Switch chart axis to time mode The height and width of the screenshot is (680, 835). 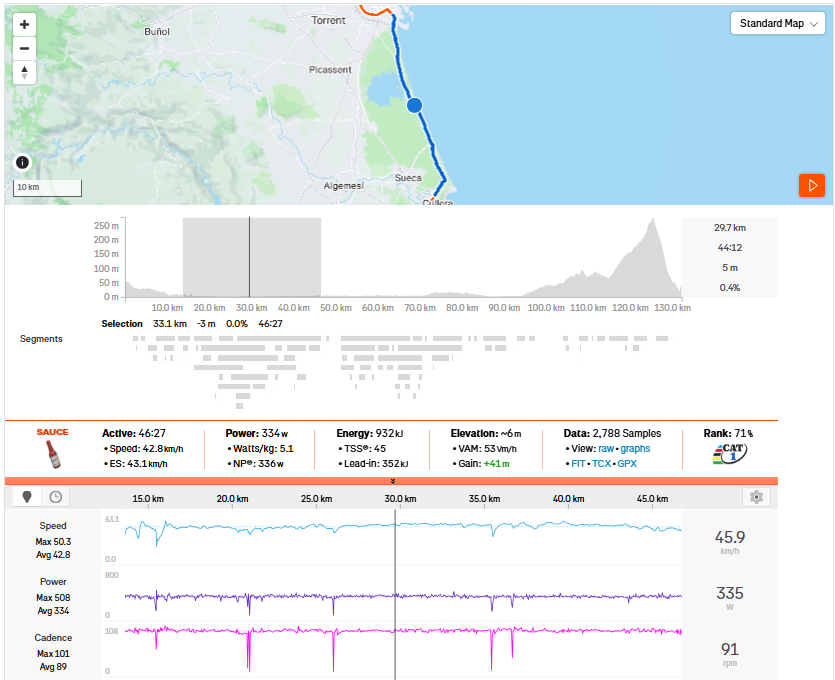[x=55, y=497]
